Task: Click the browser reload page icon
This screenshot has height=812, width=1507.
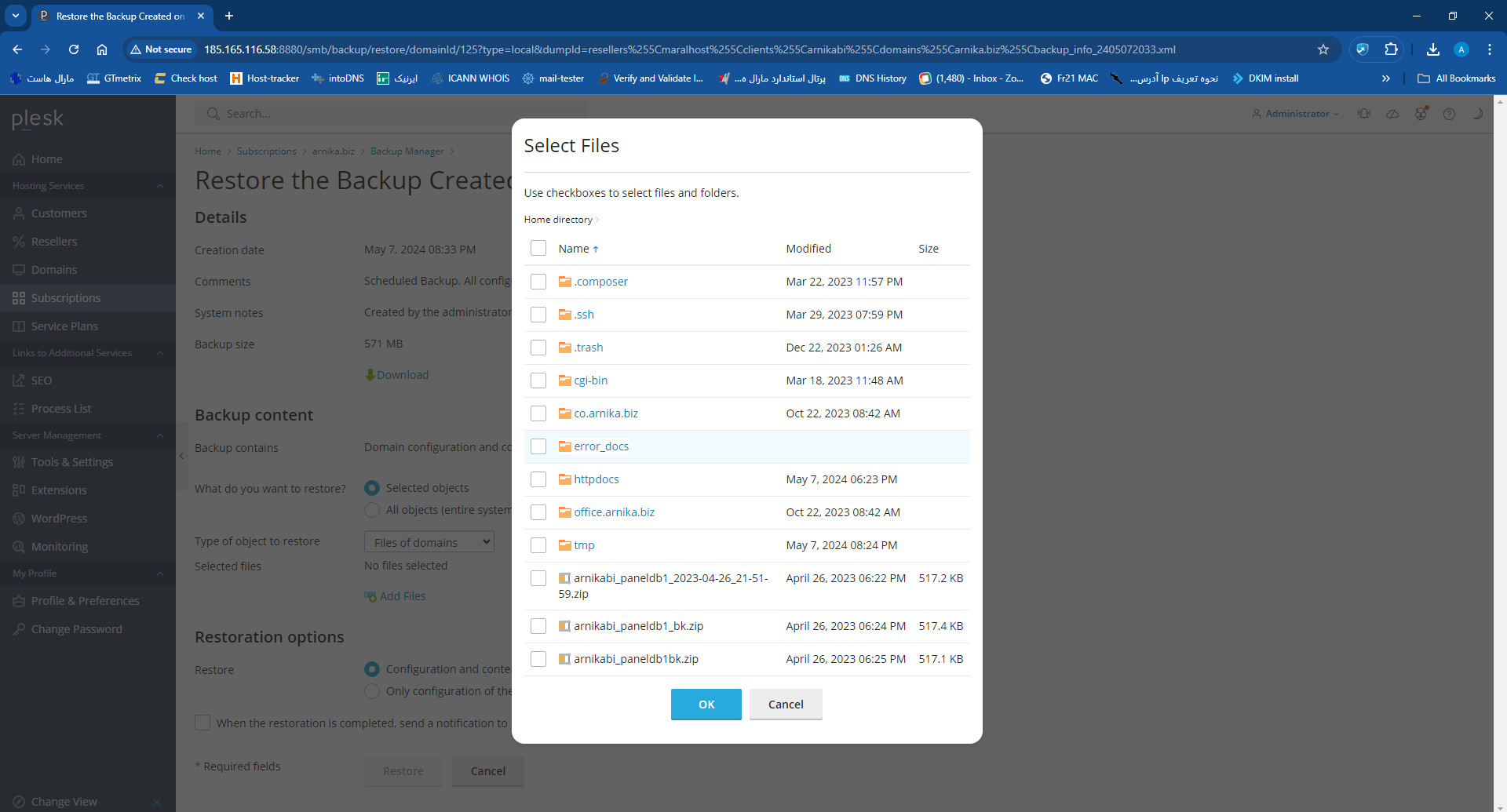Action: point(74,49)
